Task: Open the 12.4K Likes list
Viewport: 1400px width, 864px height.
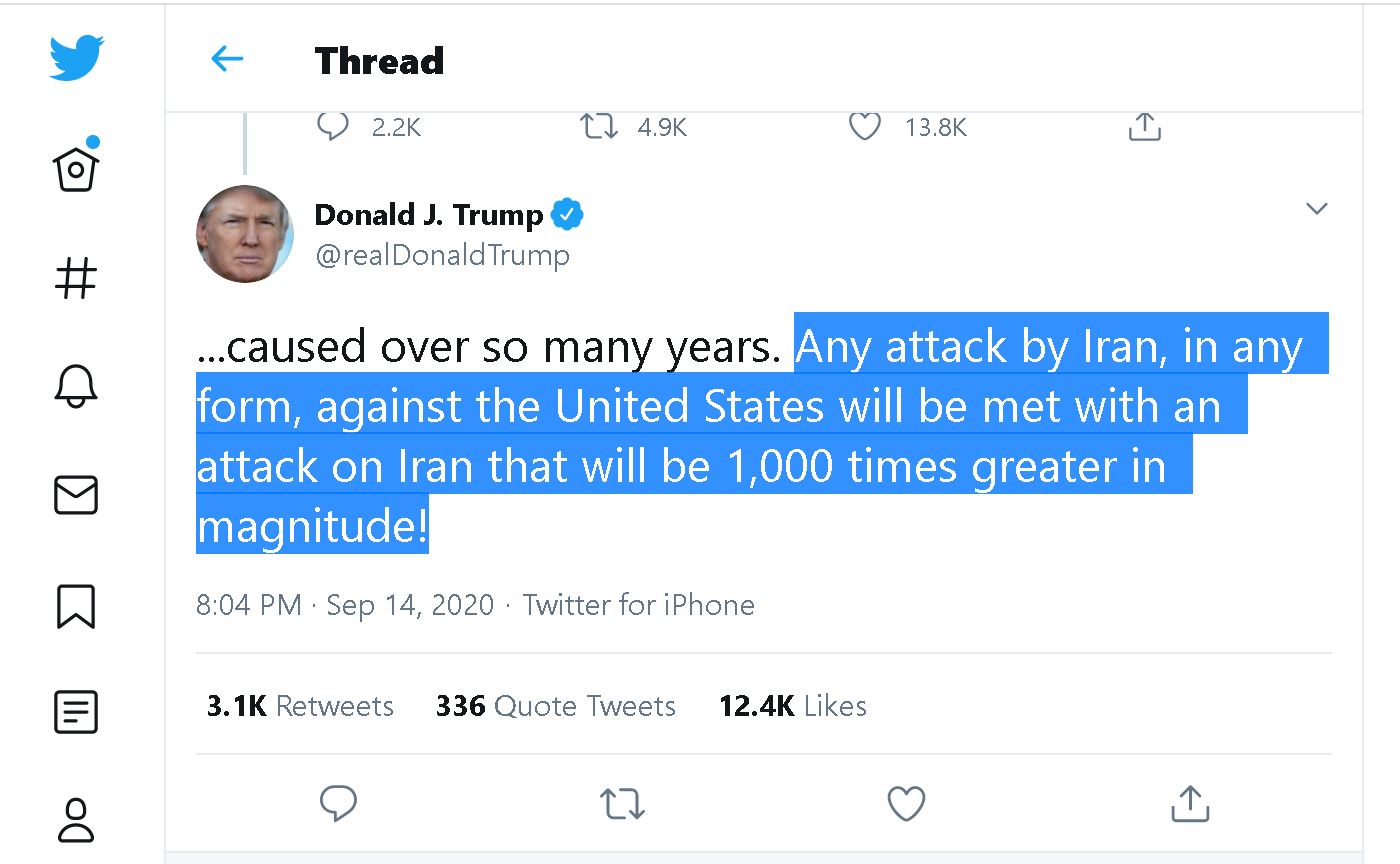Action: pos(792,706)
